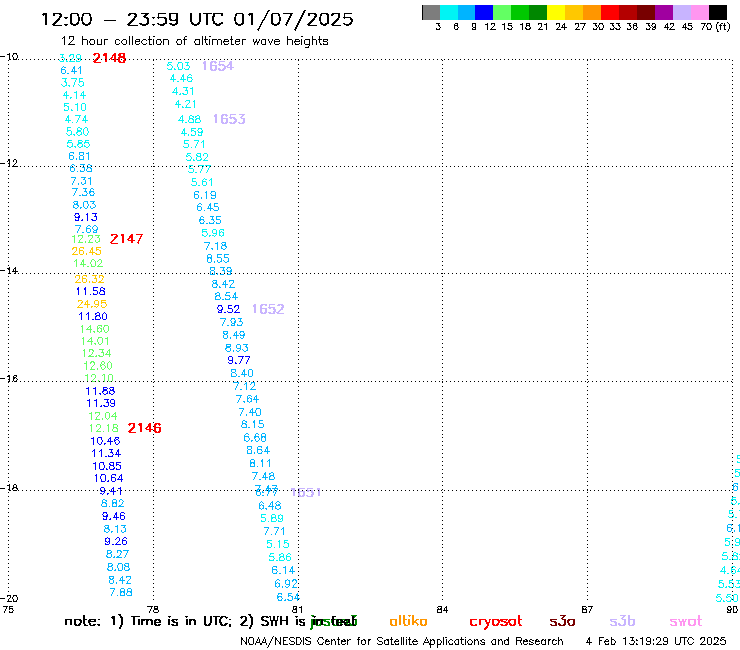Click the red 'cryosat' satellite legend label
This screenshot has width=740, height=650.
coord(496,622)
